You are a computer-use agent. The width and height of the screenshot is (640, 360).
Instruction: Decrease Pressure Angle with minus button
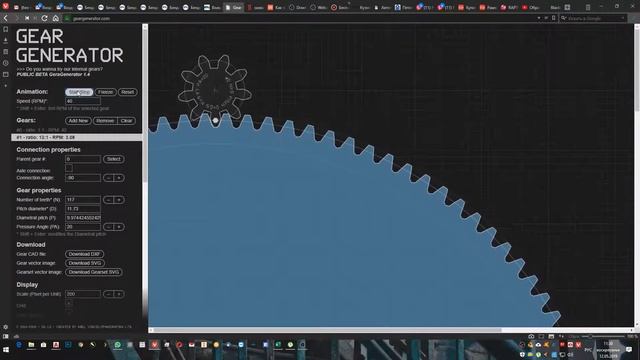pos(109,227)
